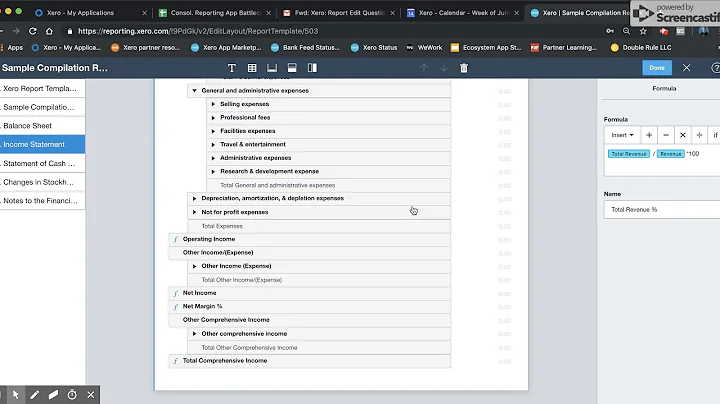Expand Not for profit expenses row
This screenshot has width=720, height=404.
(195, 212)
